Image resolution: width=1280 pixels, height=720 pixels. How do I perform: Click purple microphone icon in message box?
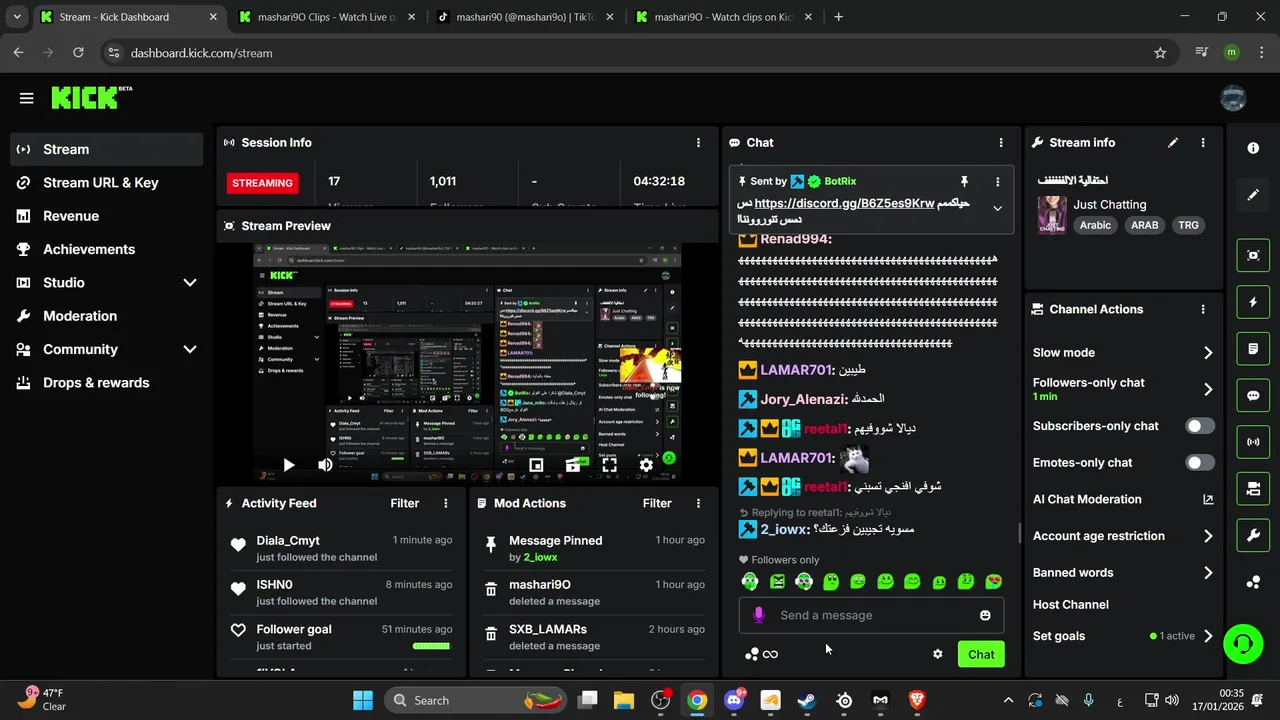pyautogui.click(x=758, y=615)
